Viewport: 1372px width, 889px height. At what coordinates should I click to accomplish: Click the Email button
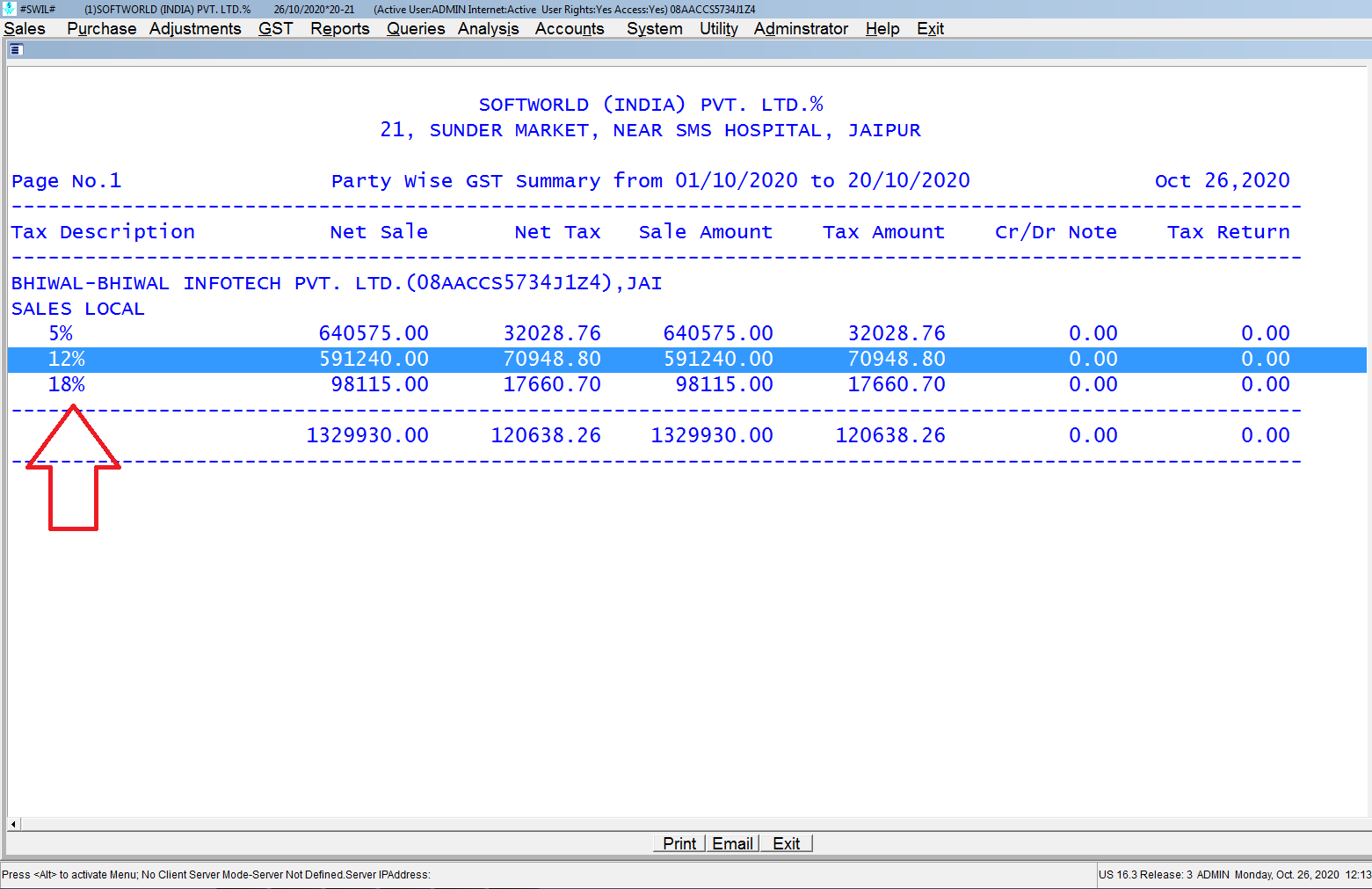tap(732, 843)
